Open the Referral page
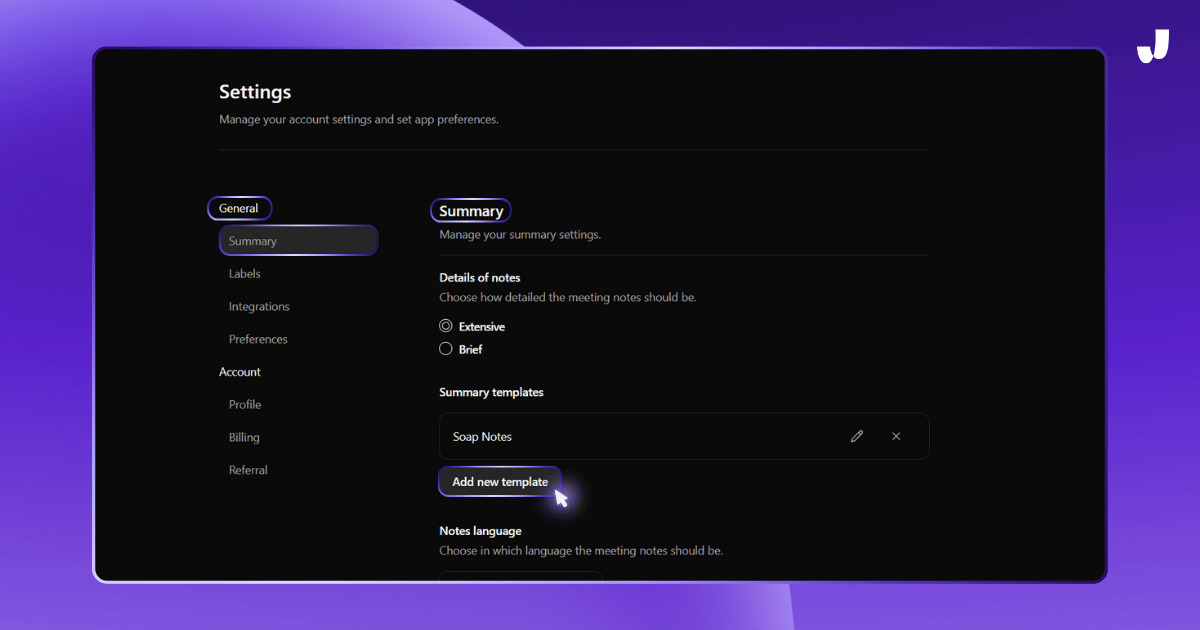This screenshot has width=1200, height=630. 248,470
